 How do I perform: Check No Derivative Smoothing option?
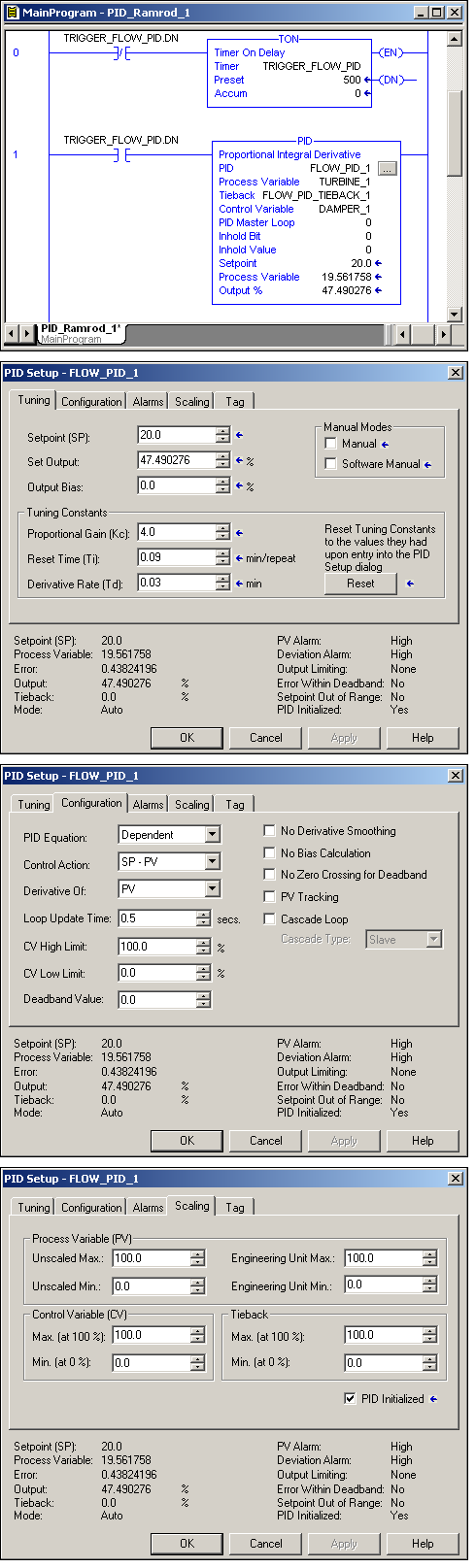pyautogui.click(x=270, y=831)
